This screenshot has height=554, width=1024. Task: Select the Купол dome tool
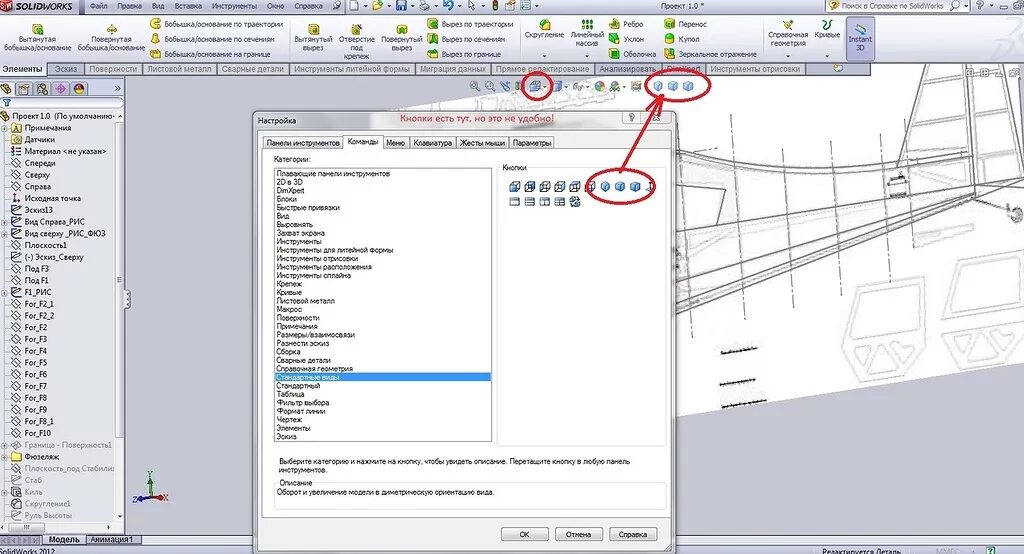tap(681, 39)
